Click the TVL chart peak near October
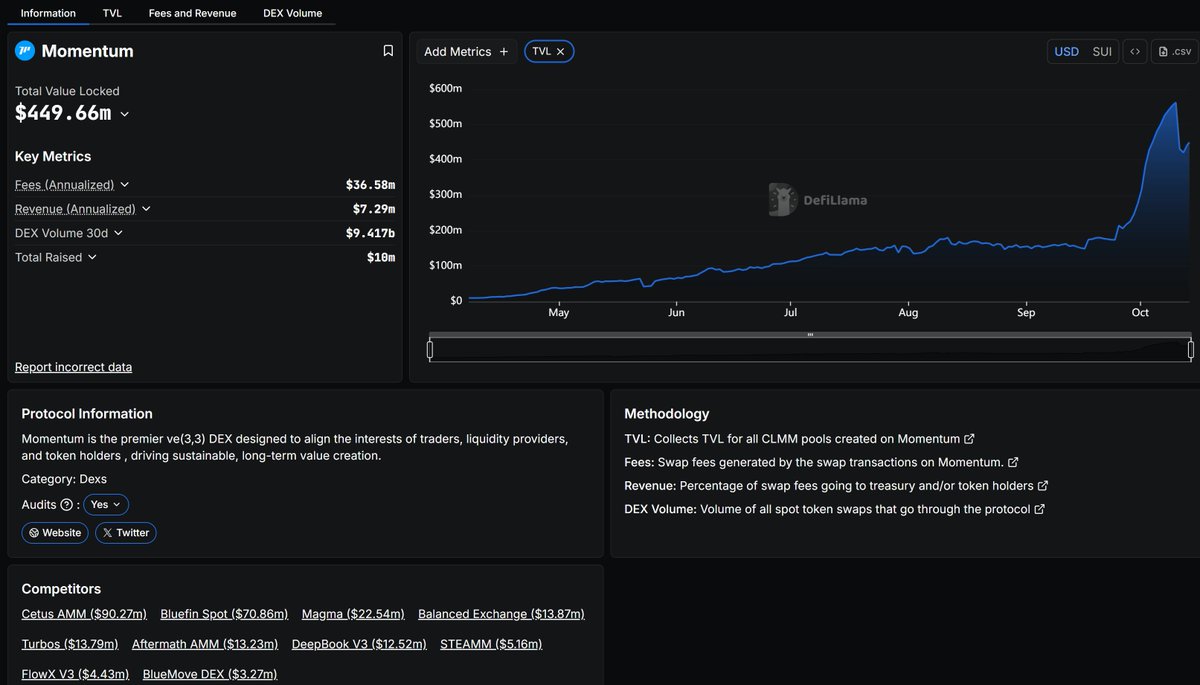1200x685 pixels. point(1173,102)
